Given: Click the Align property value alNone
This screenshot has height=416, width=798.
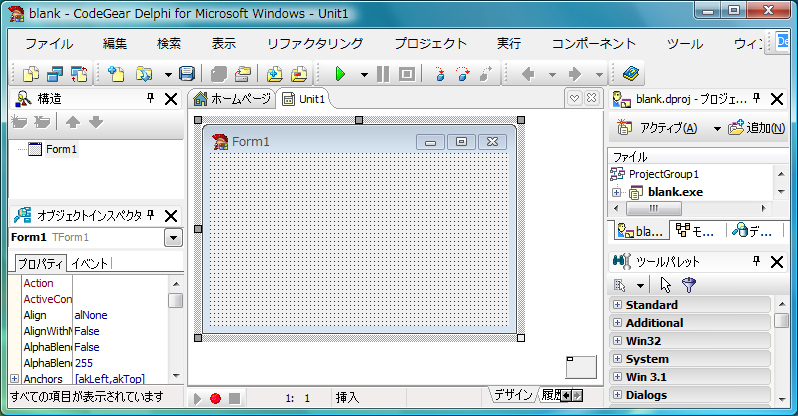Looking at the screenshot, I should click(121, 315).
